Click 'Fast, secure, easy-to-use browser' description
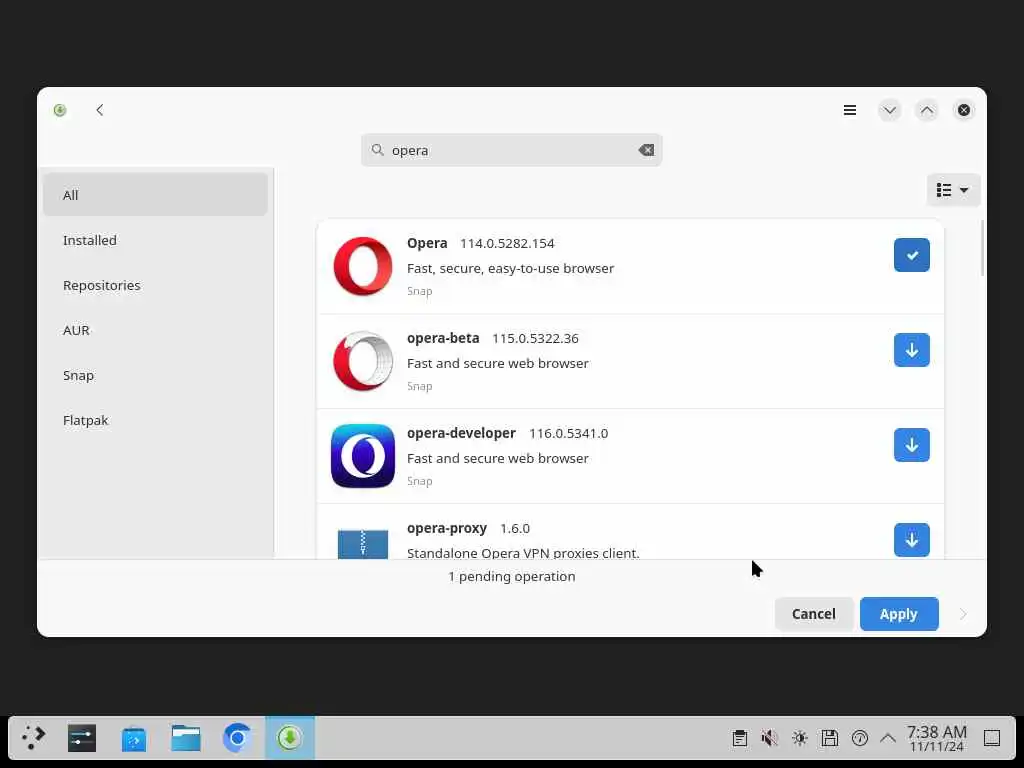This screenshot has height=768, width=1024. 510,268
